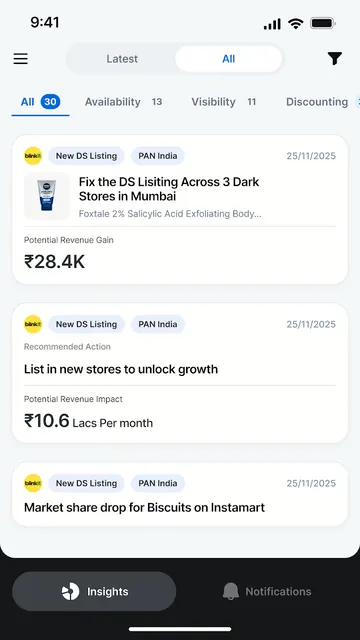This screenshot has height=640, width=360.
Task: Open the hamburger menu
Action: [20, 59]
